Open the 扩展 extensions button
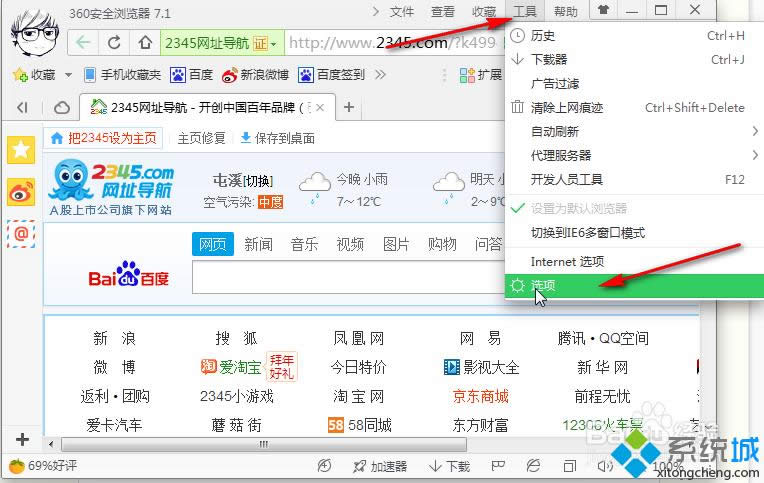 (x=480, y=75)
